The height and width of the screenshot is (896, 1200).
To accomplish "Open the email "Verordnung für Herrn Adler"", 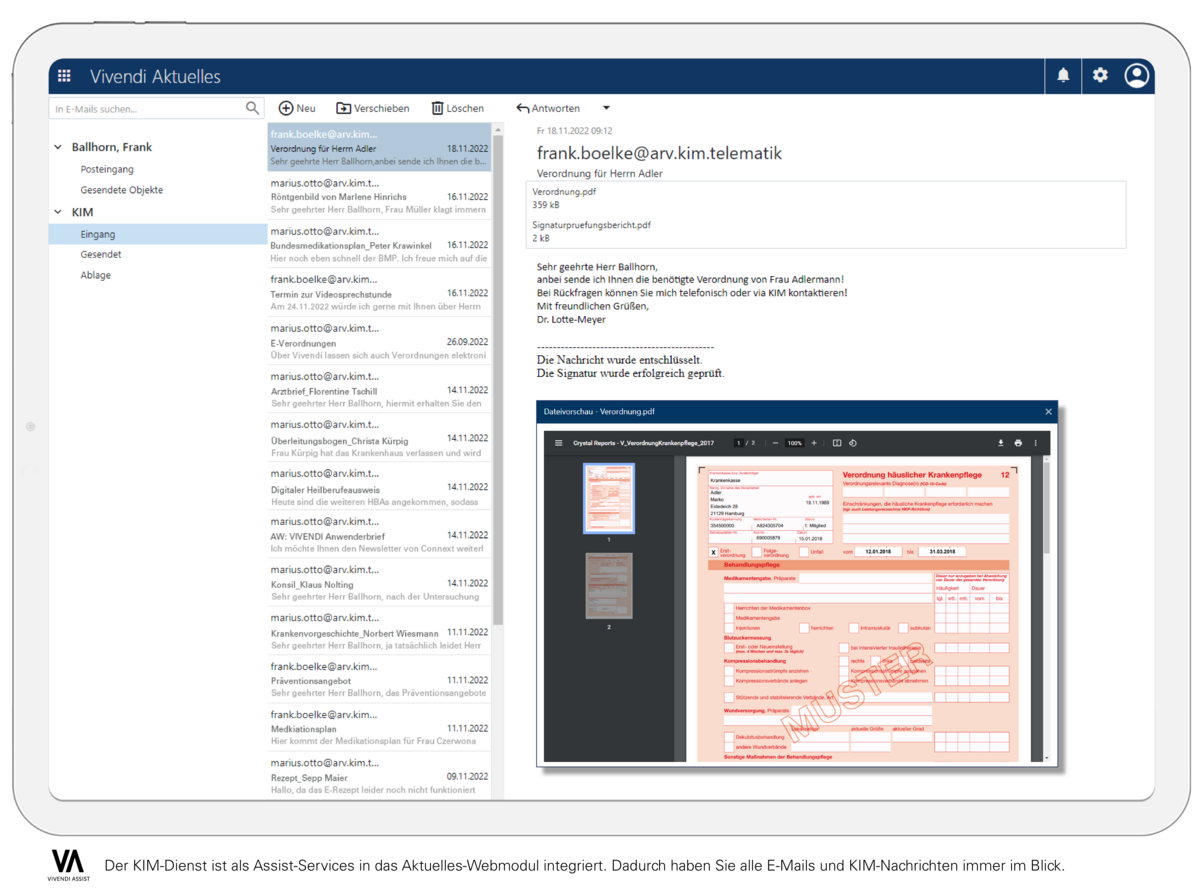I will 380,147.
